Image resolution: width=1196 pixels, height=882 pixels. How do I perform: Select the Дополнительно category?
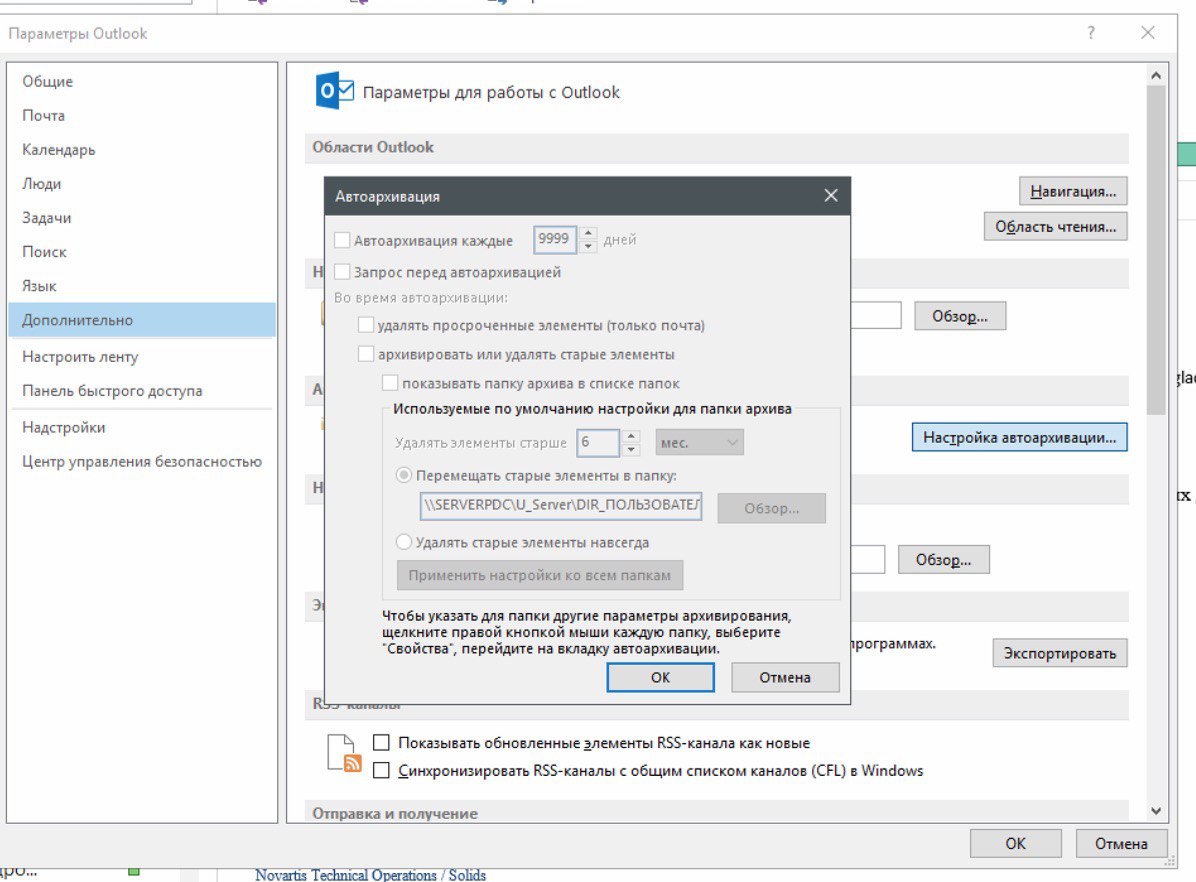click(142, 320)
